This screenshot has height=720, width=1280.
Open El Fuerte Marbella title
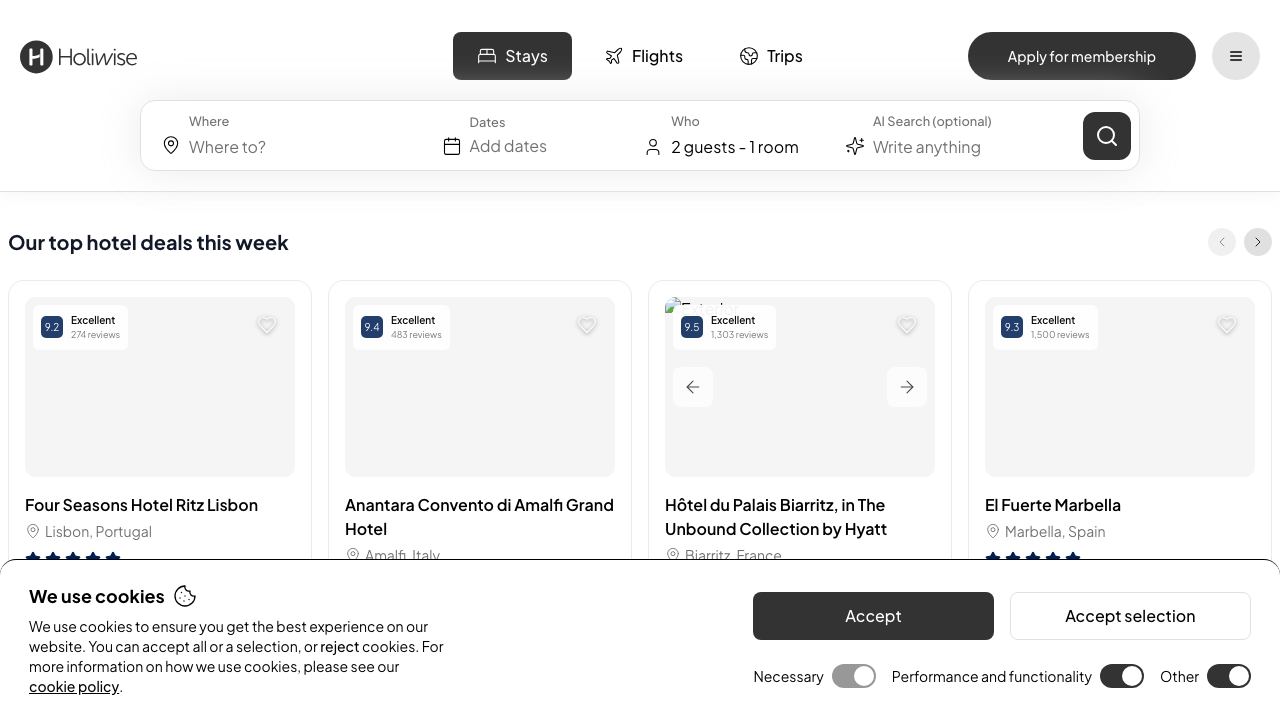tap(1053, 505)
